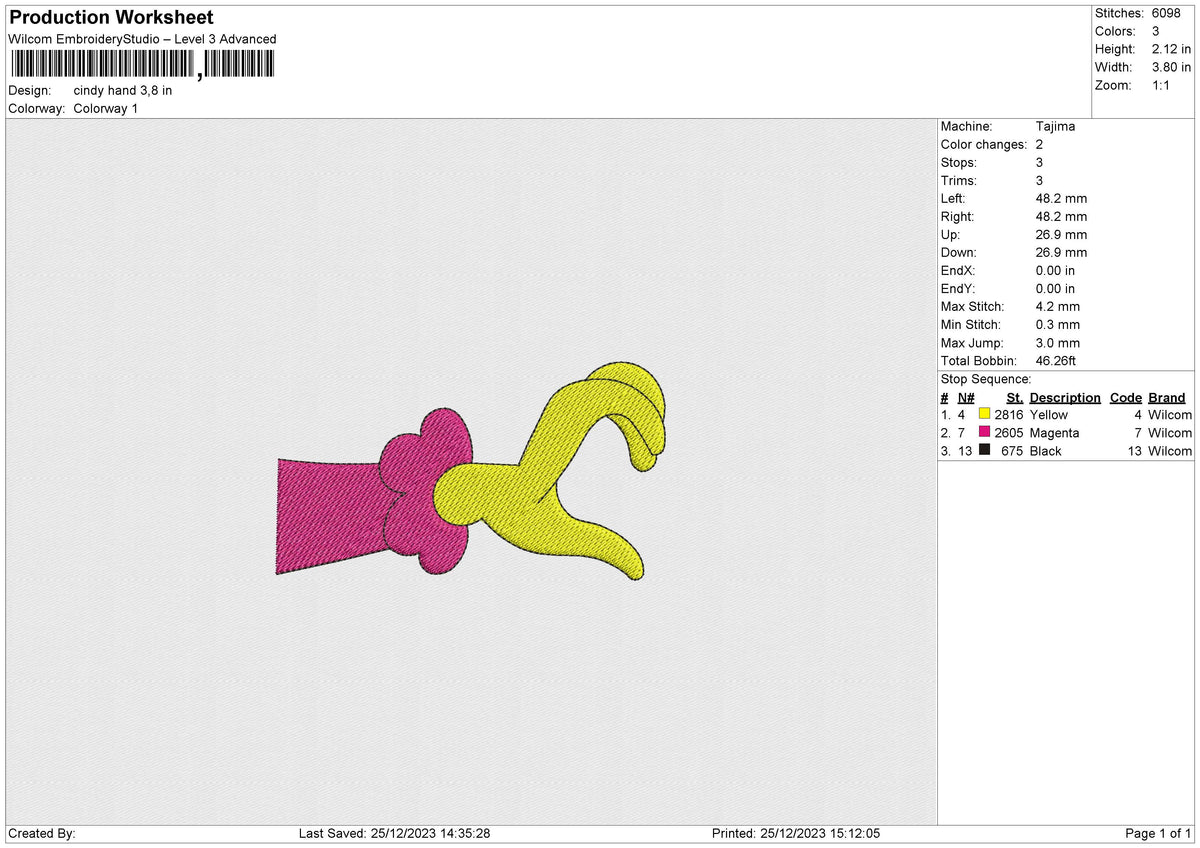Click stitch count '2816' in the Yellow row
The height and width of the screenshot is (848, 1200).
[1009, 415]
